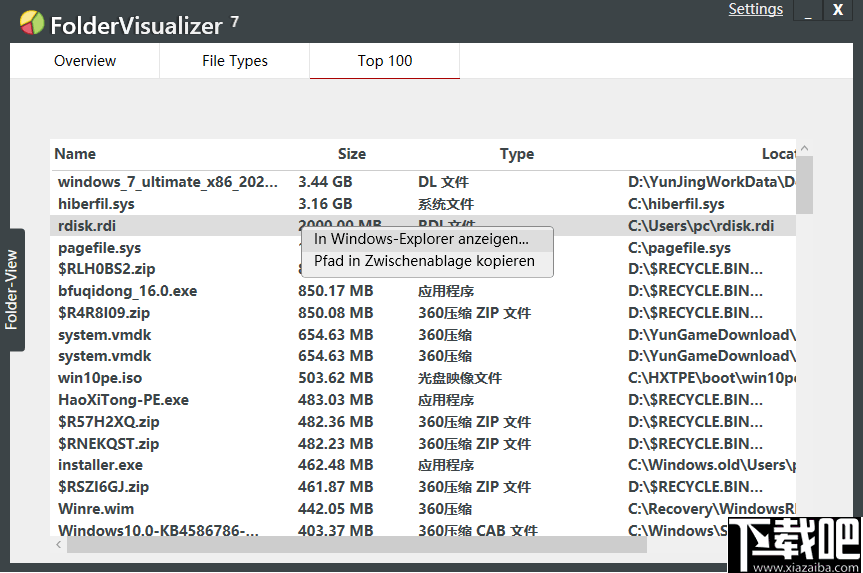Open the Settings link
The image size is (863, 573).
tap(755, 9)
